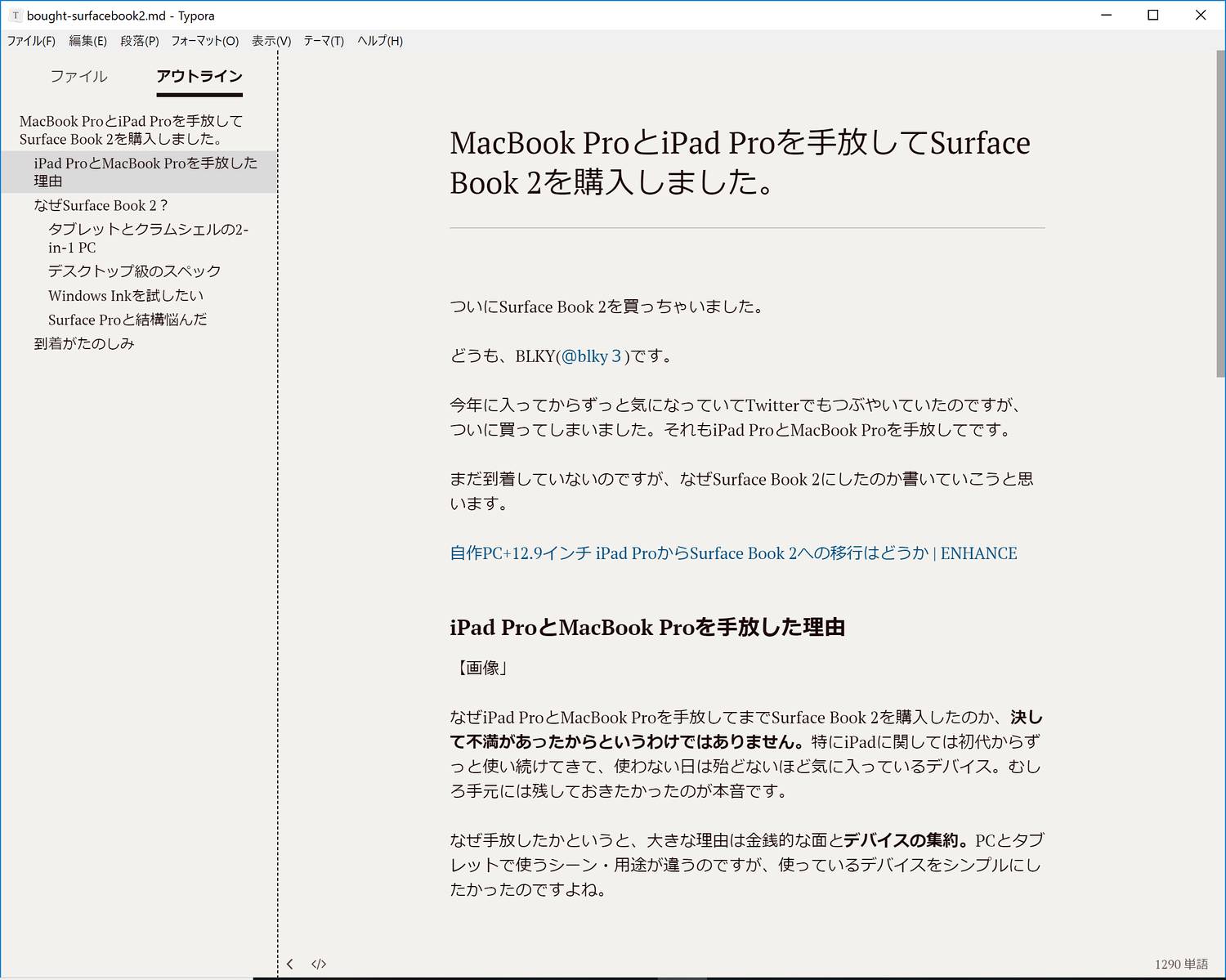Image resolution: width=1226 pixels, height=980 pixels.
Task: Open the テーマ(T) menu
Action: pyautogui.click(x=324, y=41)
